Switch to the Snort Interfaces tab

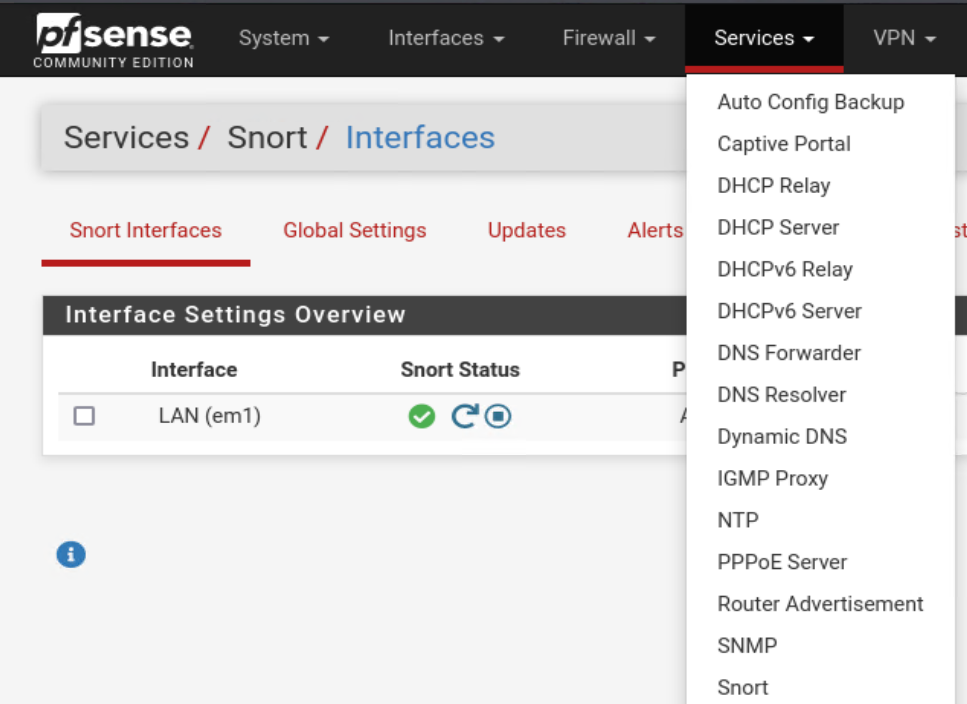[146, 231]
